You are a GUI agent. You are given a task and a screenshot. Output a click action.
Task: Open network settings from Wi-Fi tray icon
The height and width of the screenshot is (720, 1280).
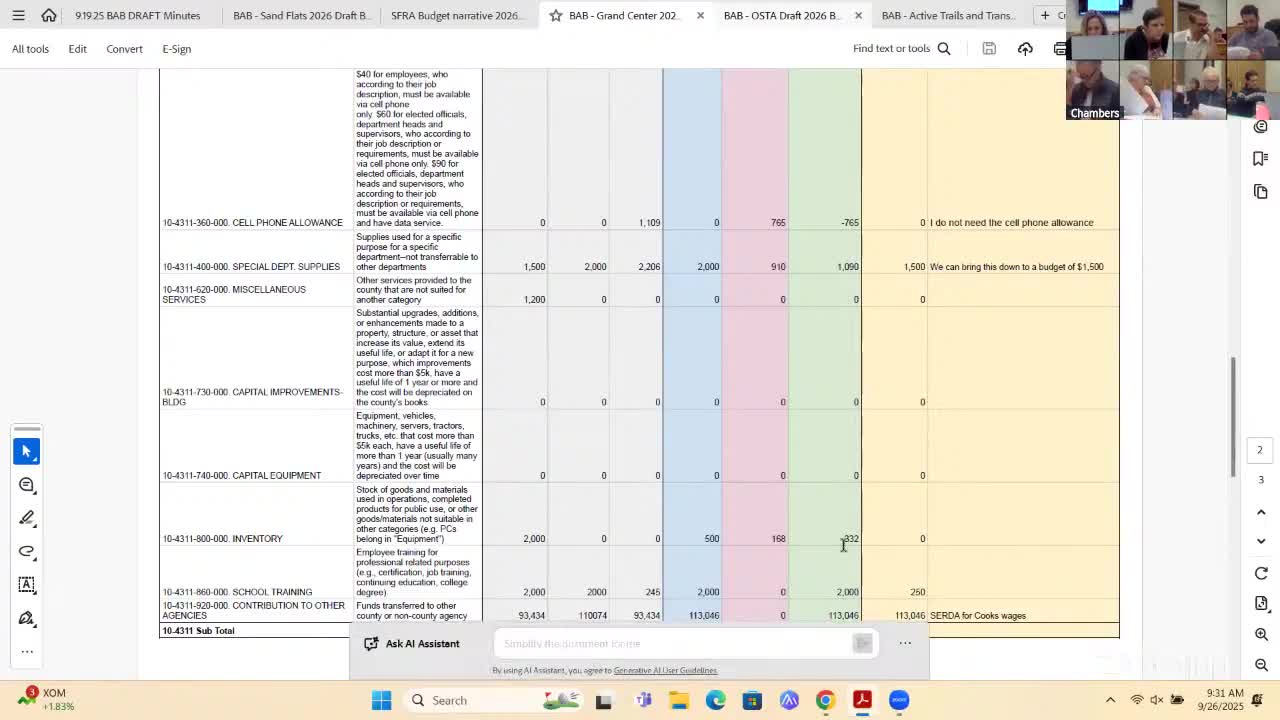pos(1137,700)
